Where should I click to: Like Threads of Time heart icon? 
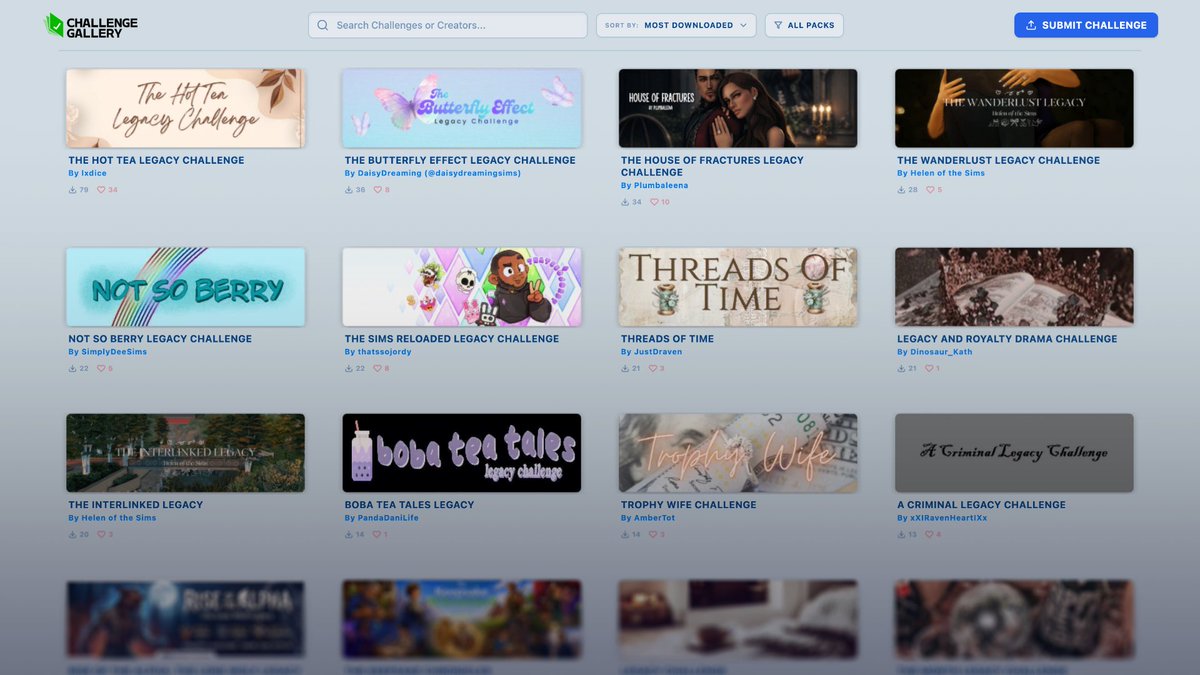653,369
